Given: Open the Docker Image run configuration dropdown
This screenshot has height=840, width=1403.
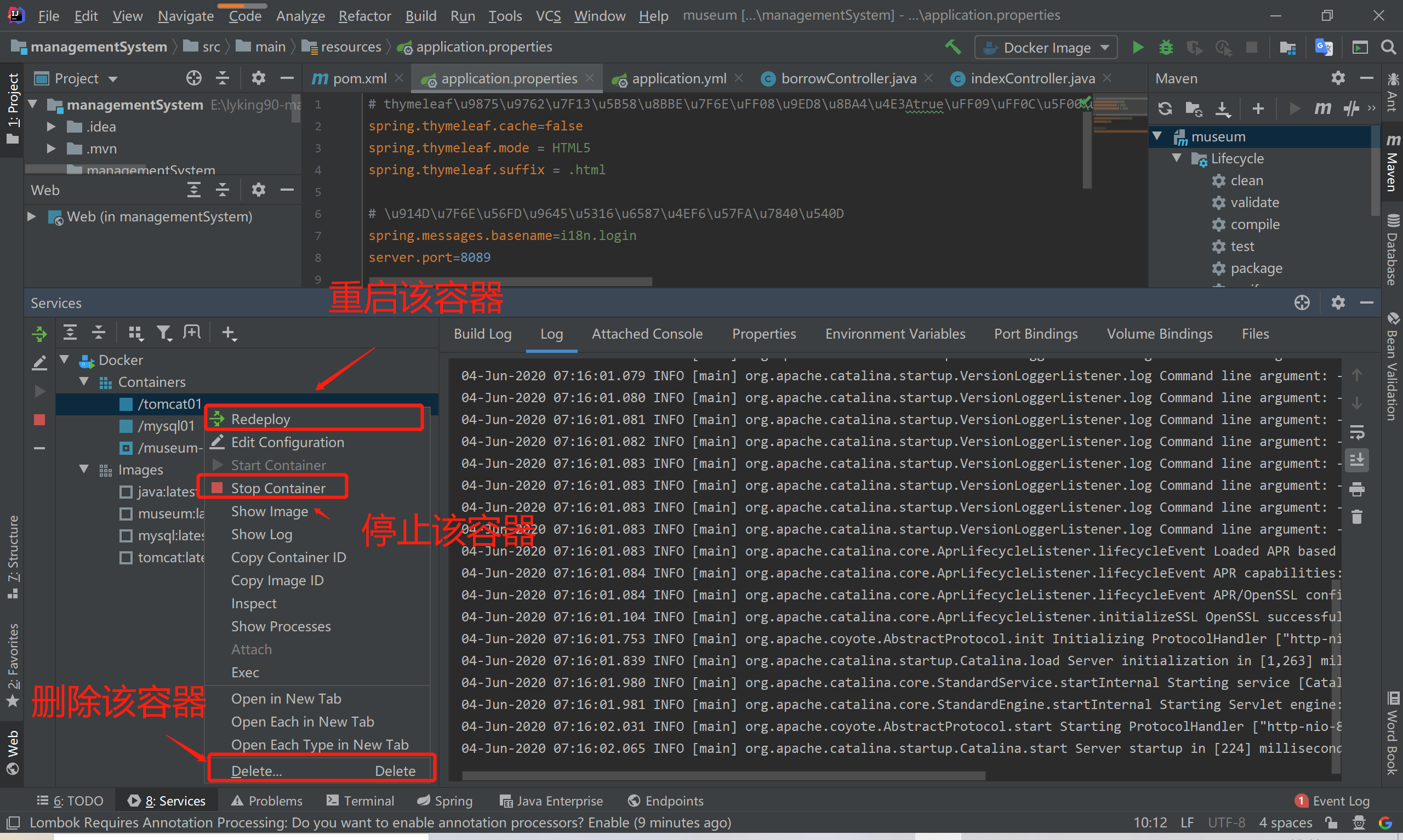Looking at the screenshot, I should point(1046,48).
